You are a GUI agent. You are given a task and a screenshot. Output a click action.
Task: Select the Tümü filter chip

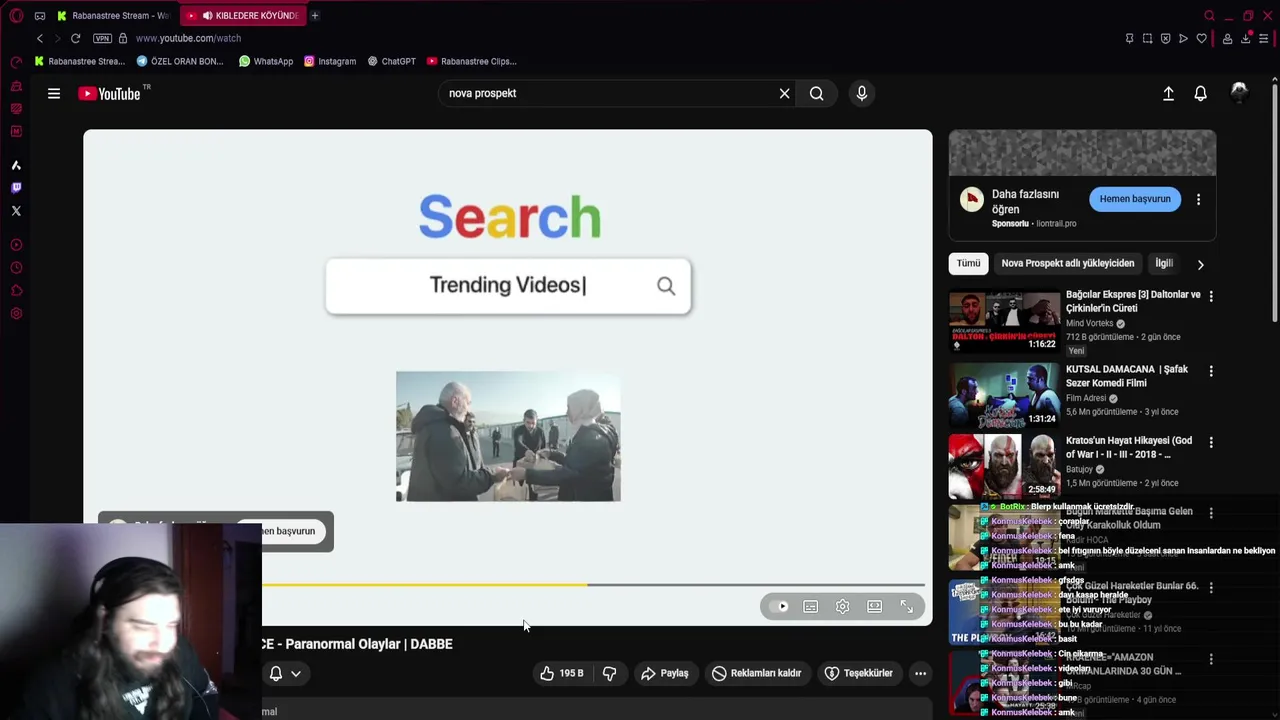tap(968, 263)
